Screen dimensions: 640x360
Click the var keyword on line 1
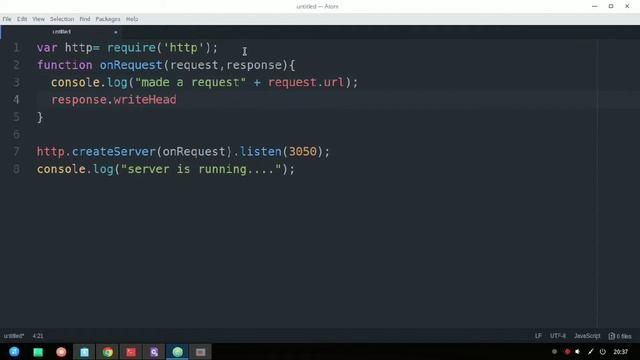point(47,48)
